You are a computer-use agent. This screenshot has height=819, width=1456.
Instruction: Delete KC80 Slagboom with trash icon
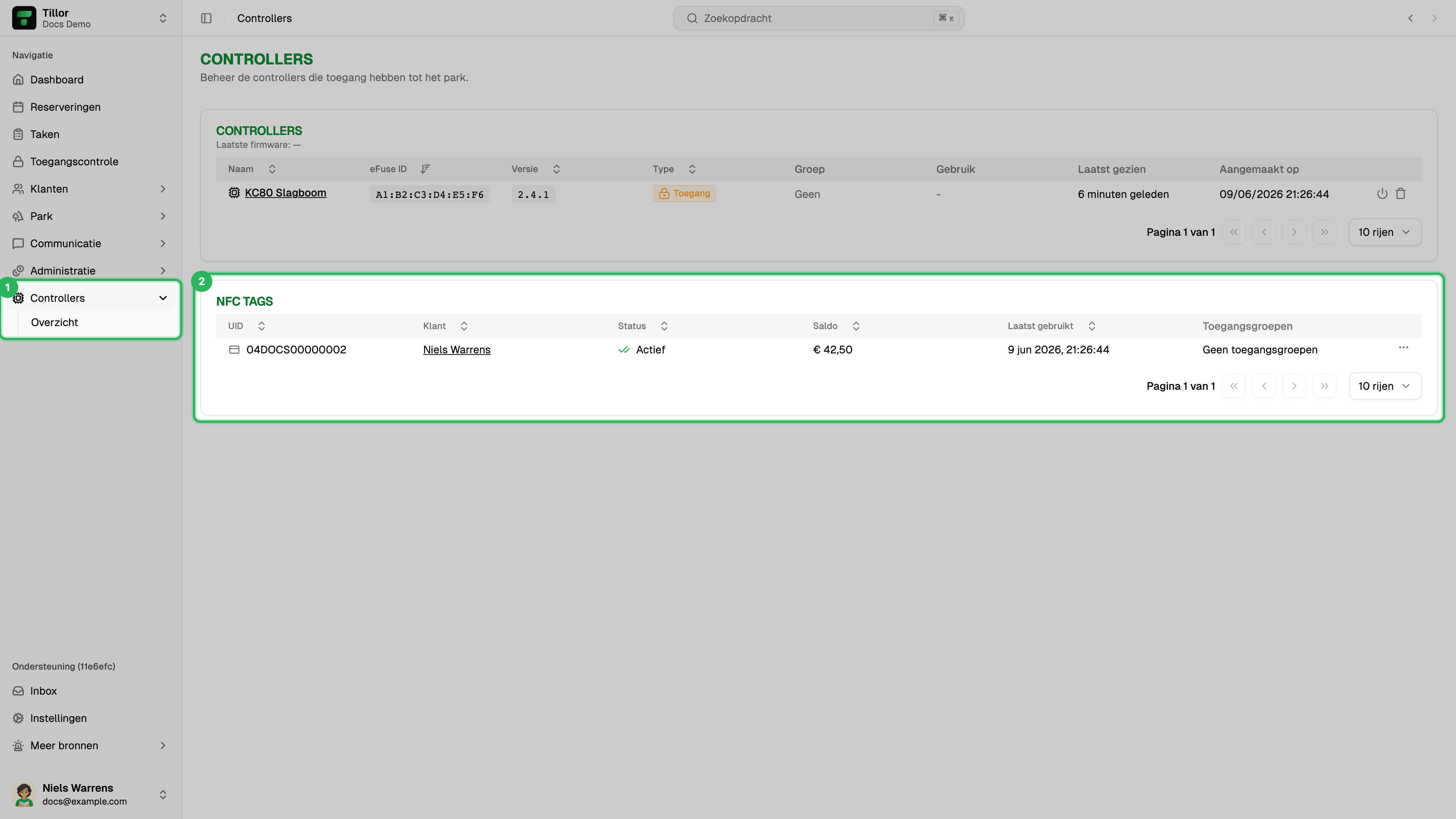click(1401, 193)
